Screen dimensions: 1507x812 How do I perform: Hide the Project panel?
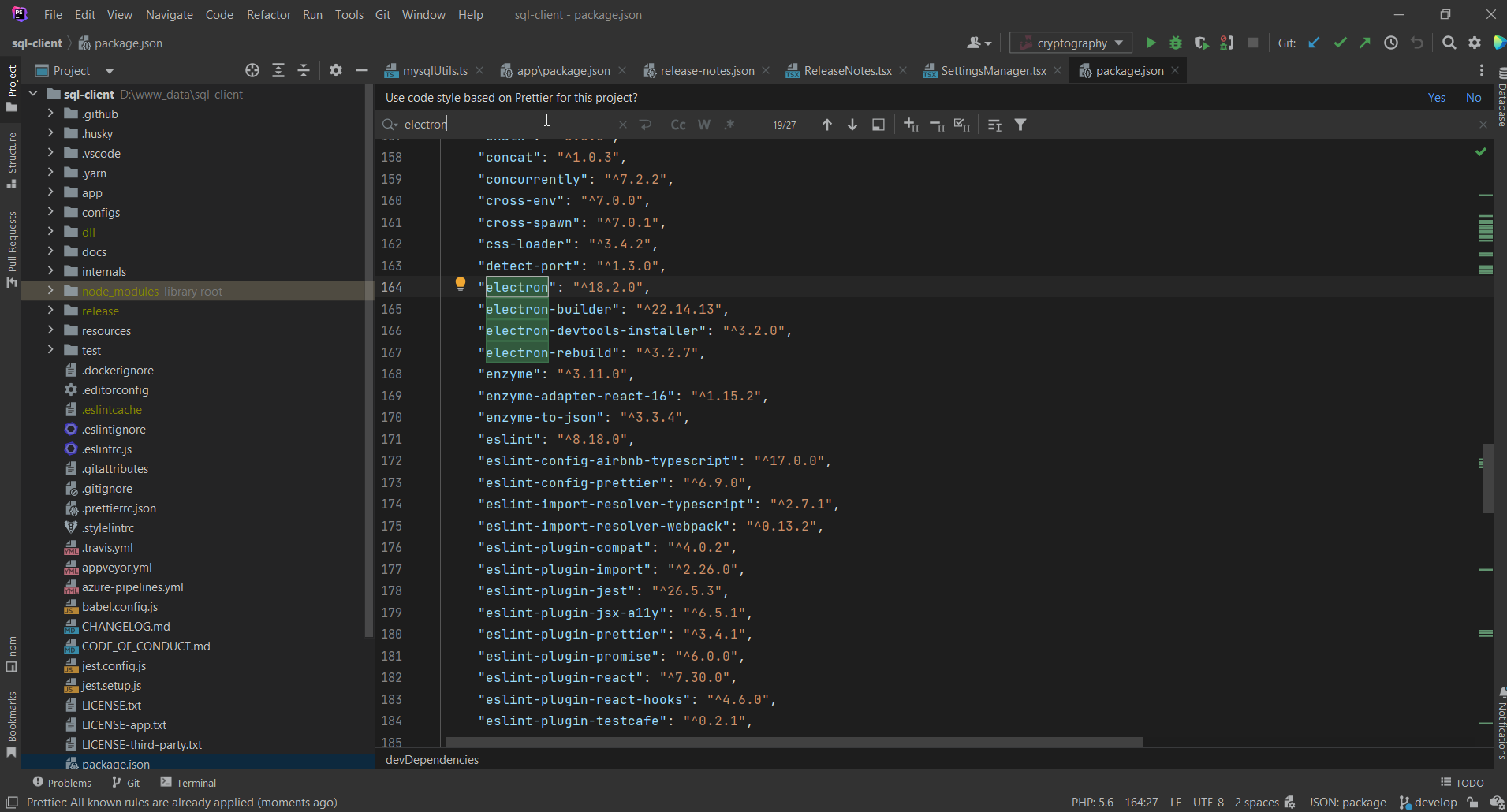pos(362,71)
